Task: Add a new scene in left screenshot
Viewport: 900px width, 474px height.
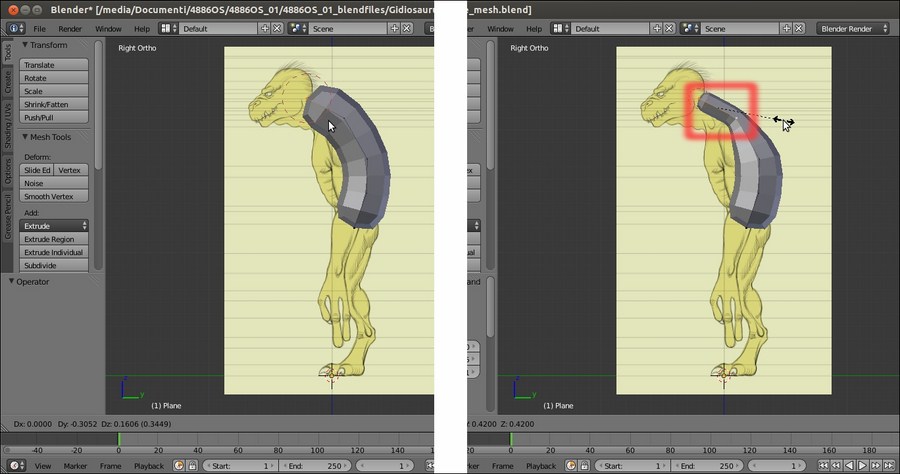Action: (x=394, y=28)
